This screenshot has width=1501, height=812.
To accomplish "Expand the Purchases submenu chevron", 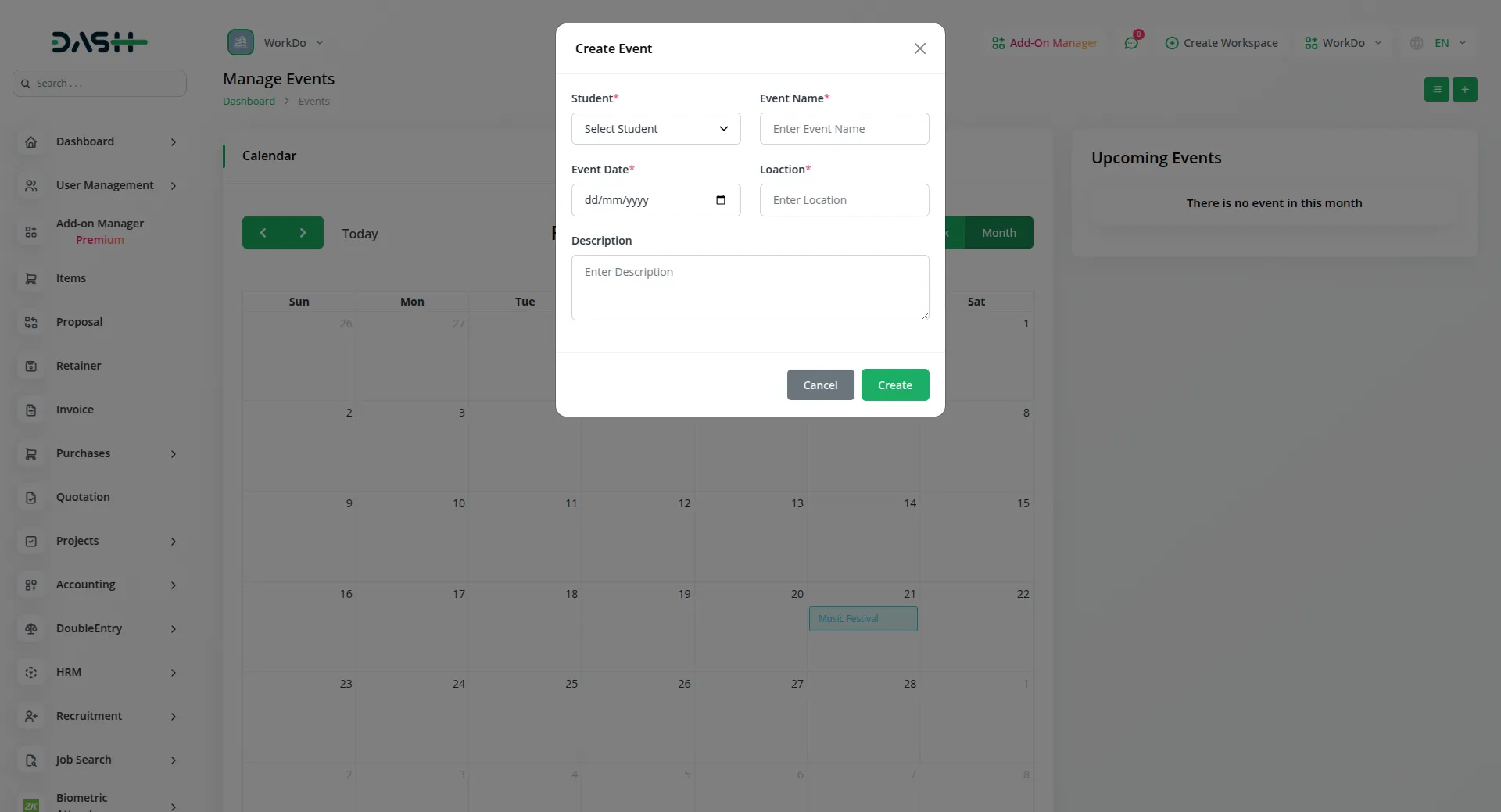I will click(x=174, y=454).
